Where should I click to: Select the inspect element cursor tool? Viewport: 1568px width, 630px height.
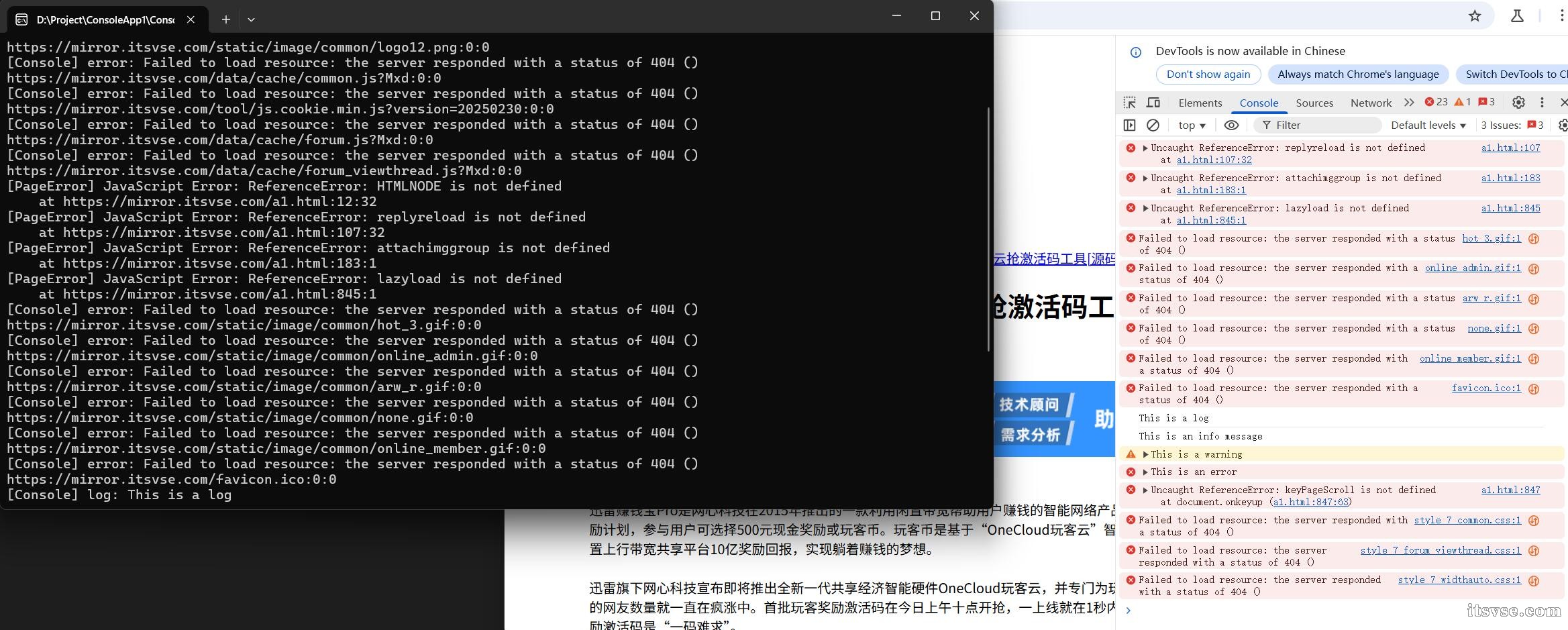(1130, 102)
